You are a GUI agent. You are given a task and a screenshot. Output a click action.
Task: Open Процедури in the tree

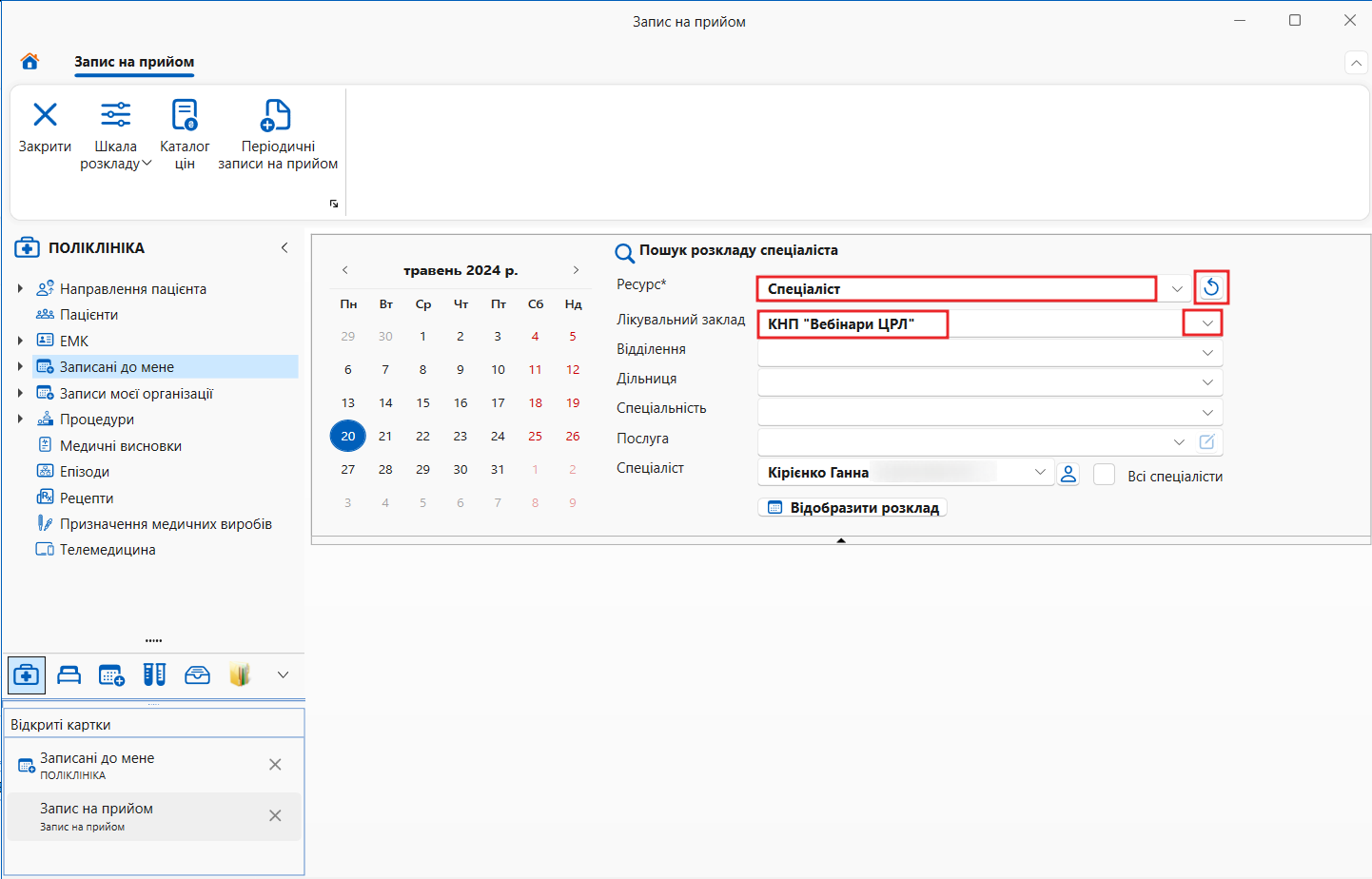click(x=96, y=420)
